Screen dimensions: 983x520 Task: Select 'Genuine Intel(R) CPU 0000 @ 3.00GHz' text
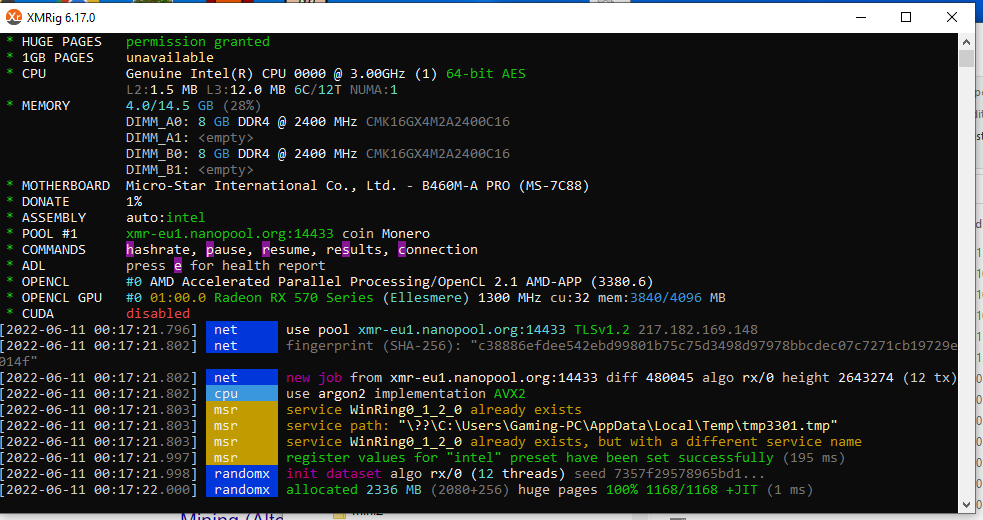pos(265,74)
